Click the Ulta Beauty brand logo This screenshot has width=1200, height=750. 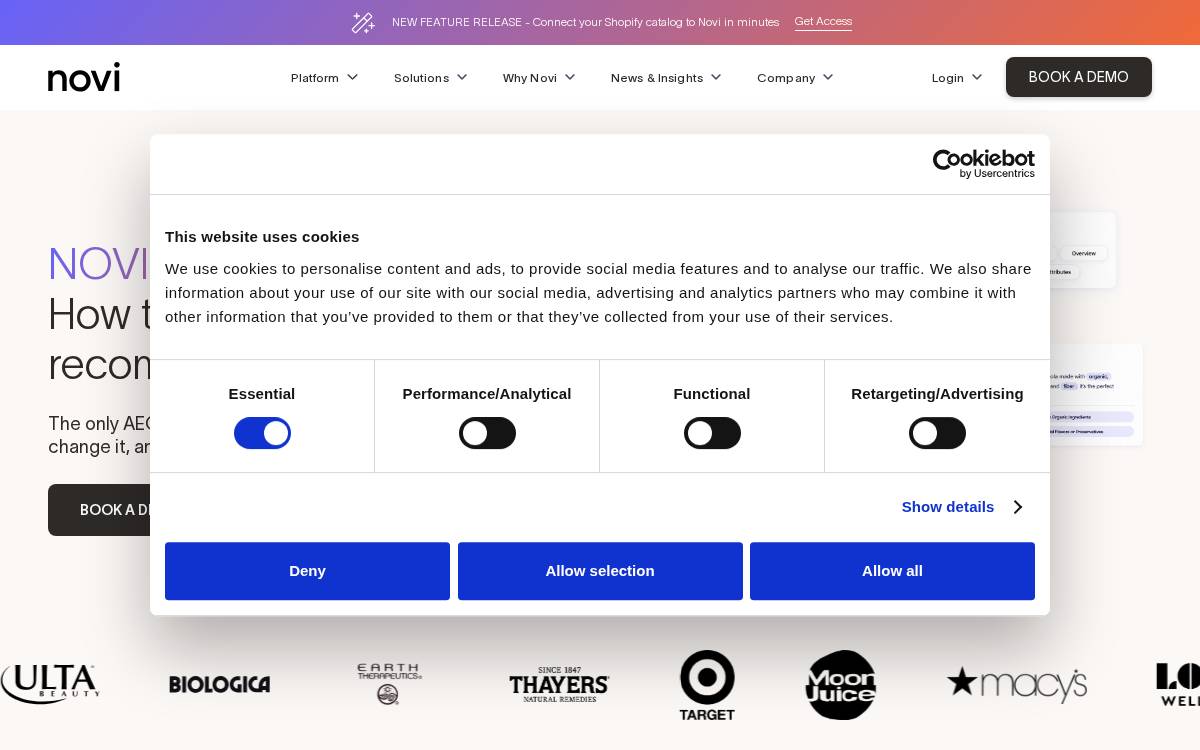pyautogui.click(x=50, y=684)
